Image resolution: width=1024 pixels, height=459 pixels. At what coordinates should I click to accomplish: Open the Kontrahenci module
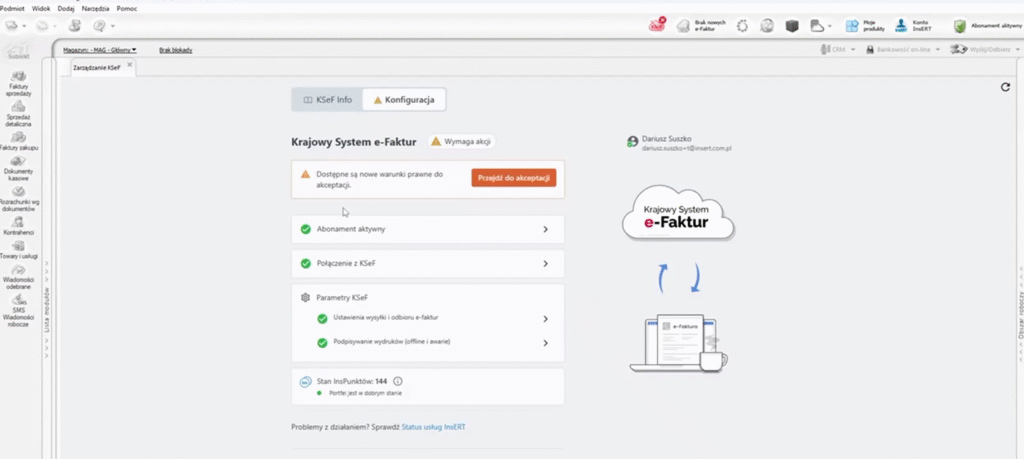coord(18,223)
